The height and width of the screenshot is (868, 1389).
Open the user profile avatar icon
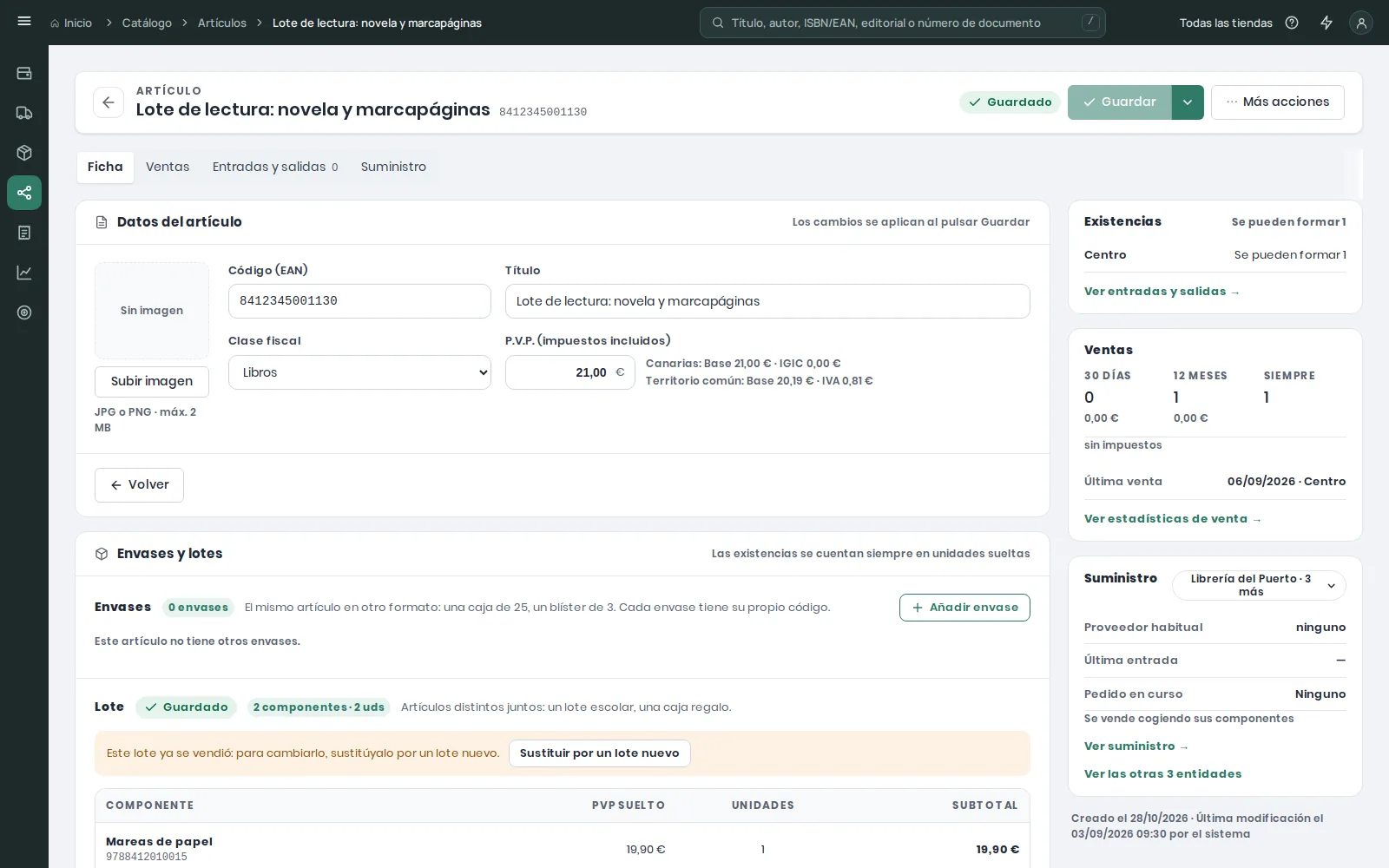[1361, 23]
